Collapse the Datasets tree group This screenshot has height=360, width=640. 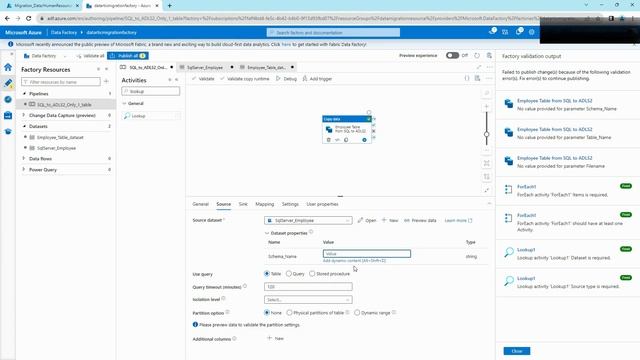24,127
